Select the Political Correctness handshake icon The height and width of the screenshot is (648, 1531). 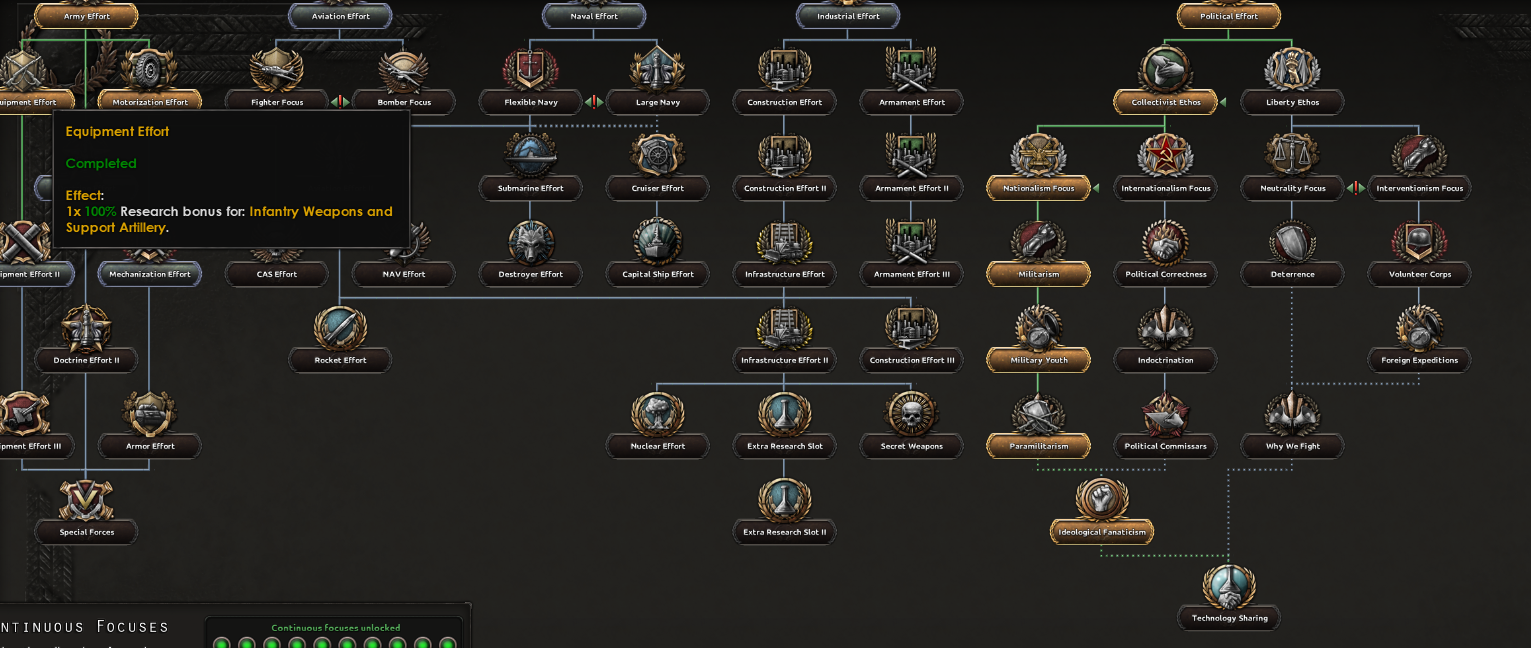(x=1165, y=243)
